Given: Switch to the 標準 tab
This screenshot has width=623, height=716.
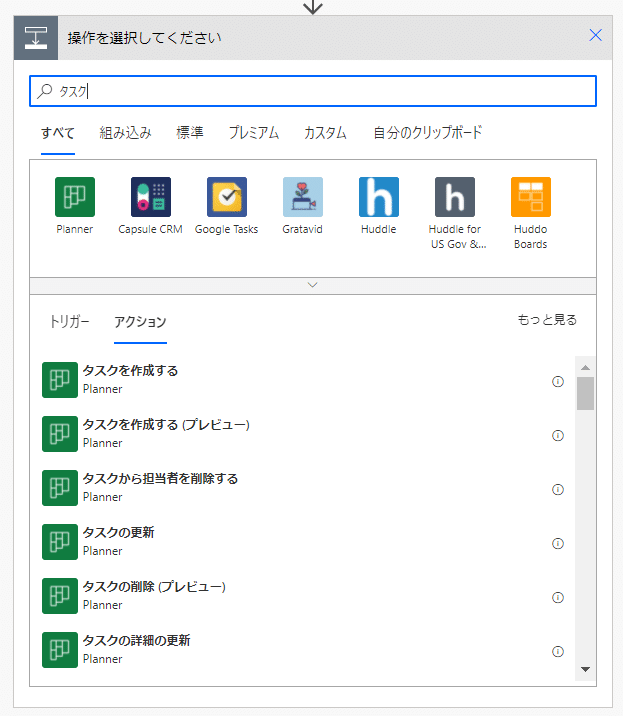Looking at the screenshot, I should point(190,133).
